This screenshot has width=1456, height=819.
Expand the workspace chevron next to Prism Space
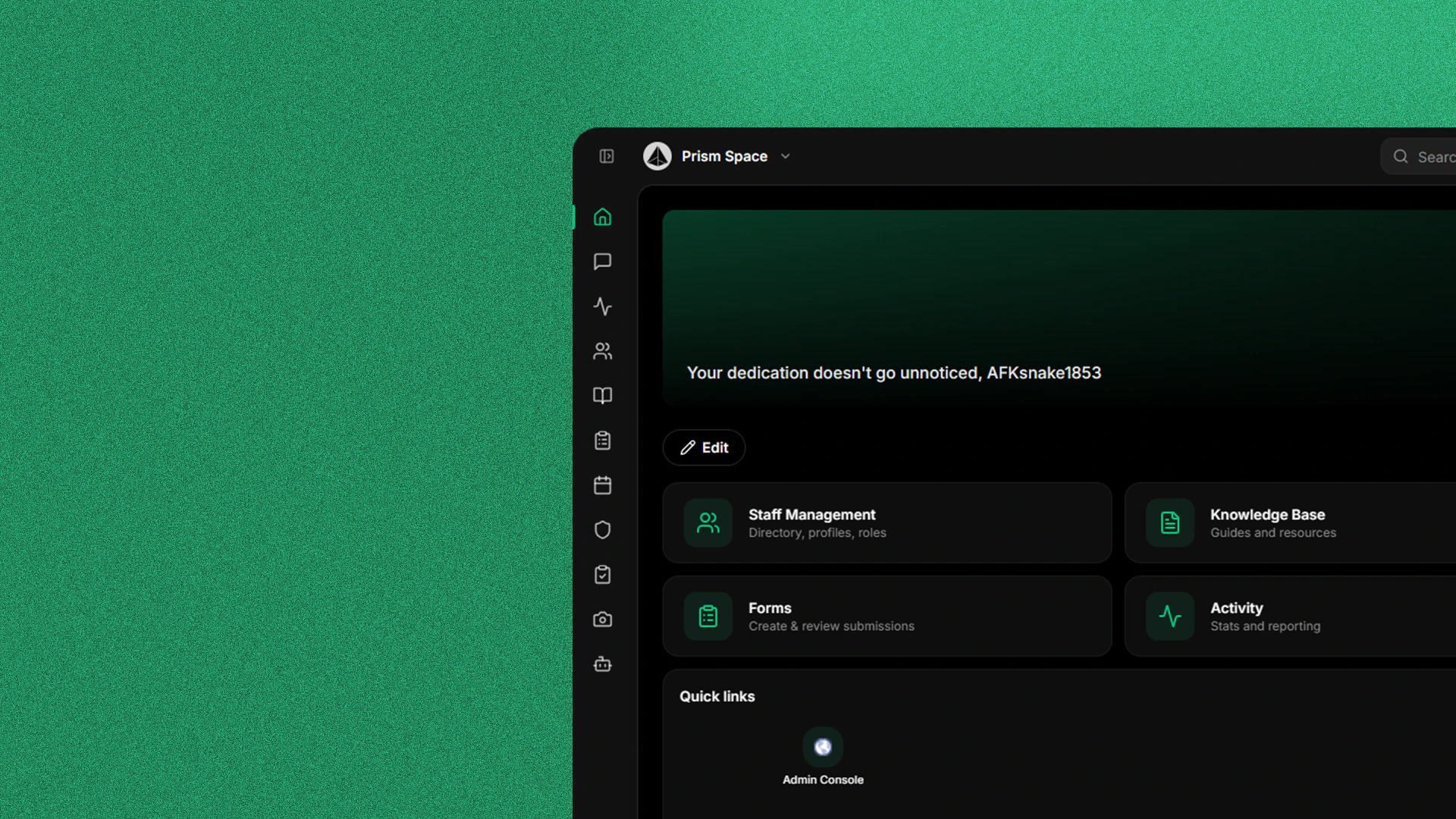[786, 156]
